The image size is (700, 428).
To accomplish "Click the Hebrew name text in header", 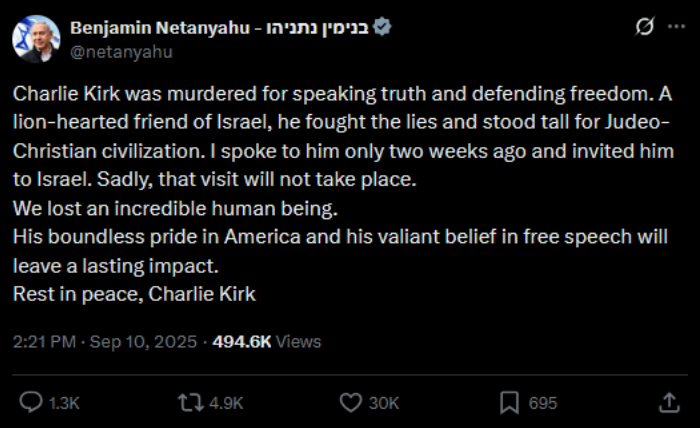I will coord(317,28).
